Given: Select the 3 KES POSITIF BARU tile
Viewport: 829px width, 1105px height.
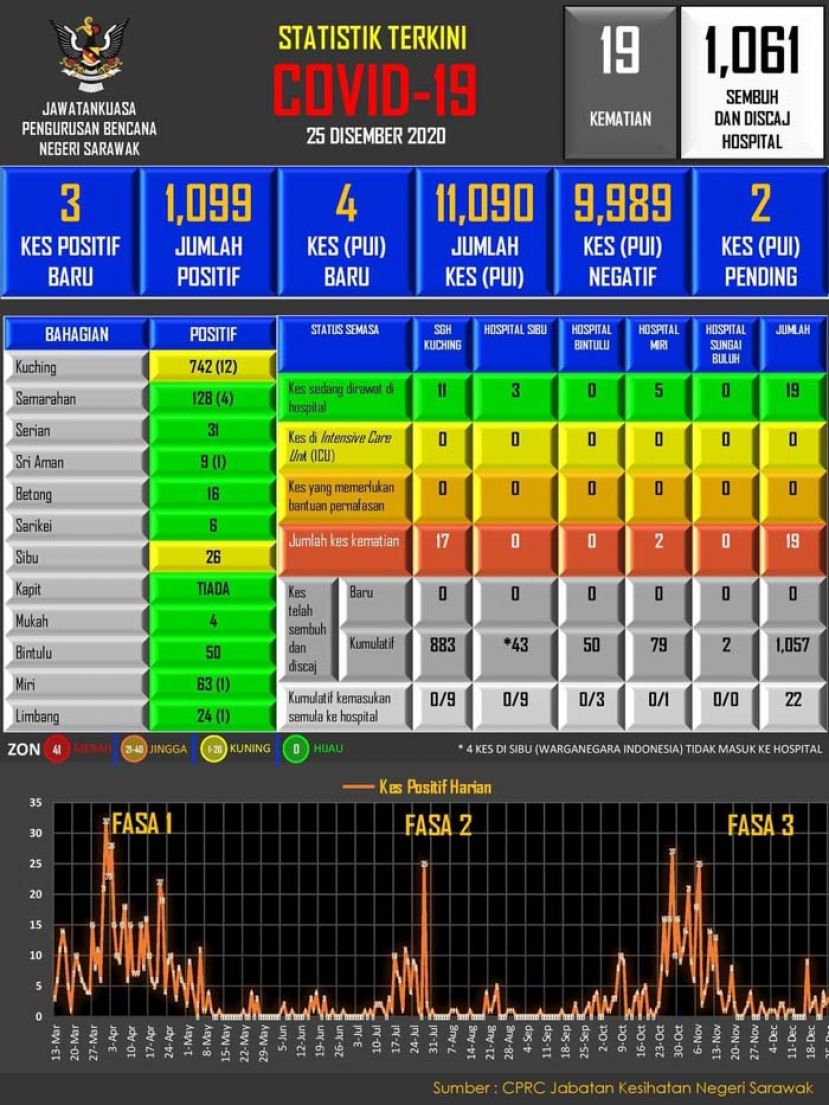Looking at the screenshot, I should pyautogui.click(x=70, y=231).
